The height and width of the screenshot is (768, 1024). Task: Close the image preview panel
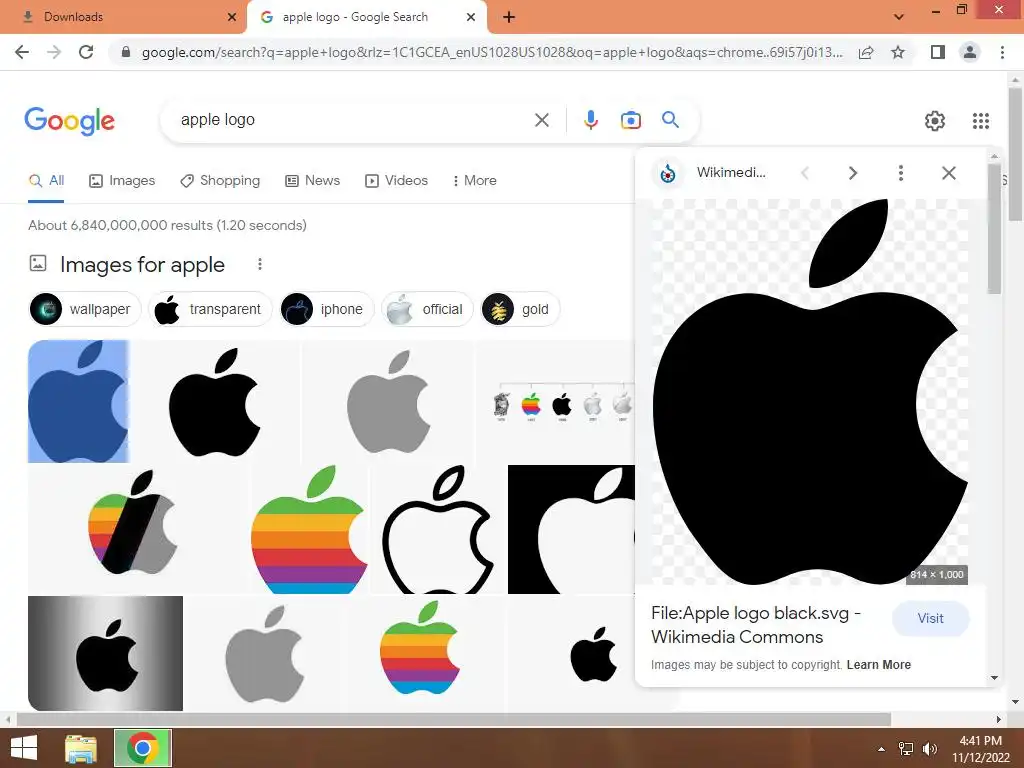click(x=948, y=173)
